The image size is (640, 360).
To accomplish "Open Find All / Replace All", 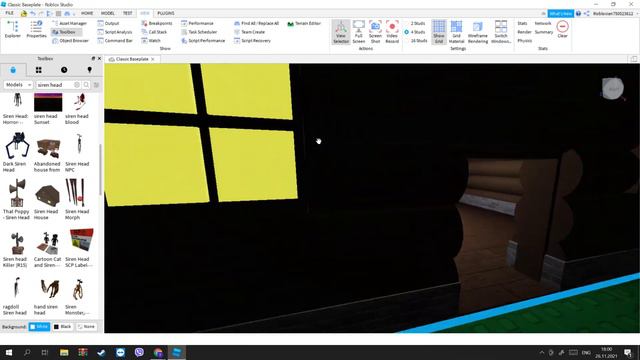I will point(256,23).
